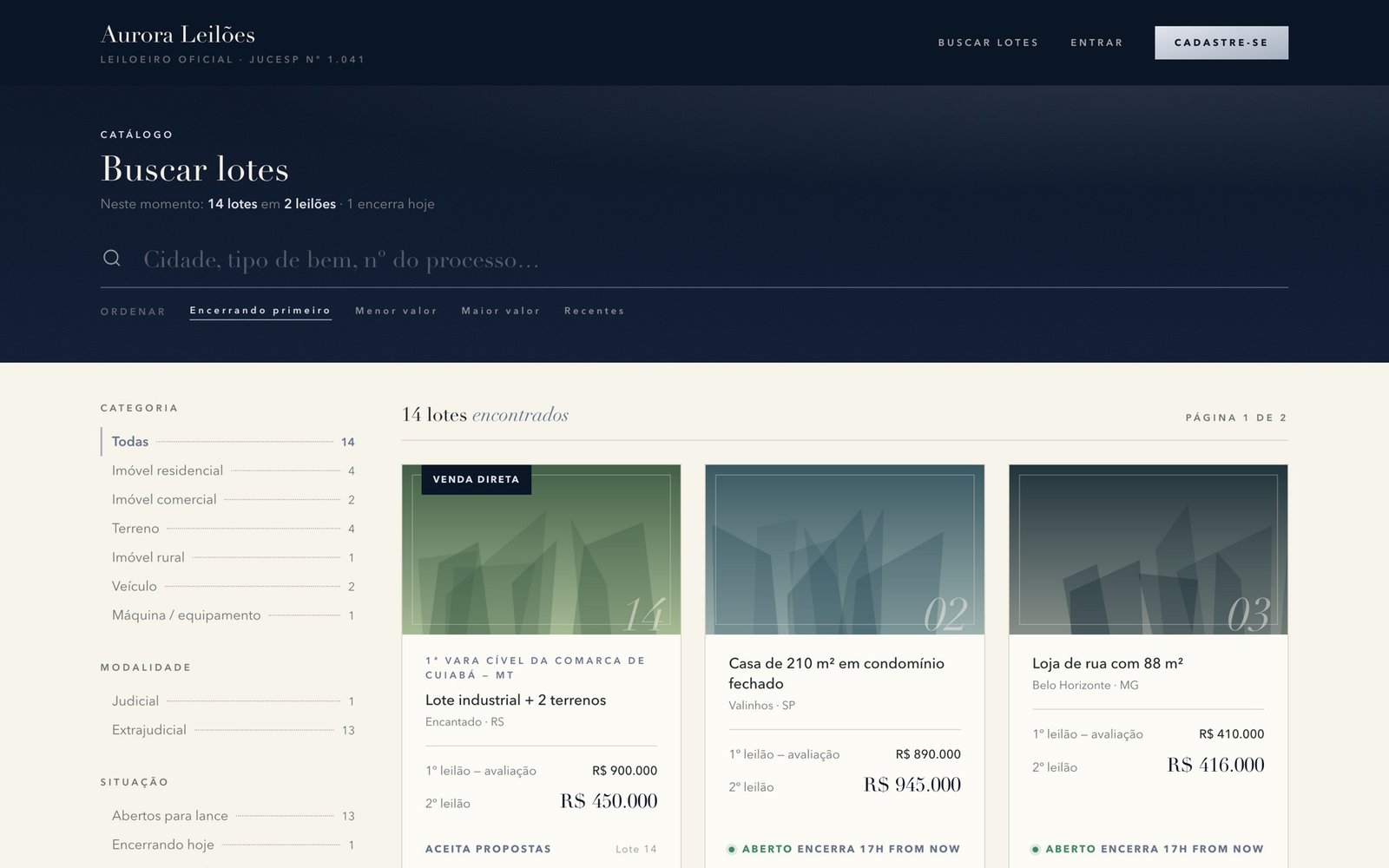
Task: Open Buscar Lotes in top navigation
Action: (988, 43)
